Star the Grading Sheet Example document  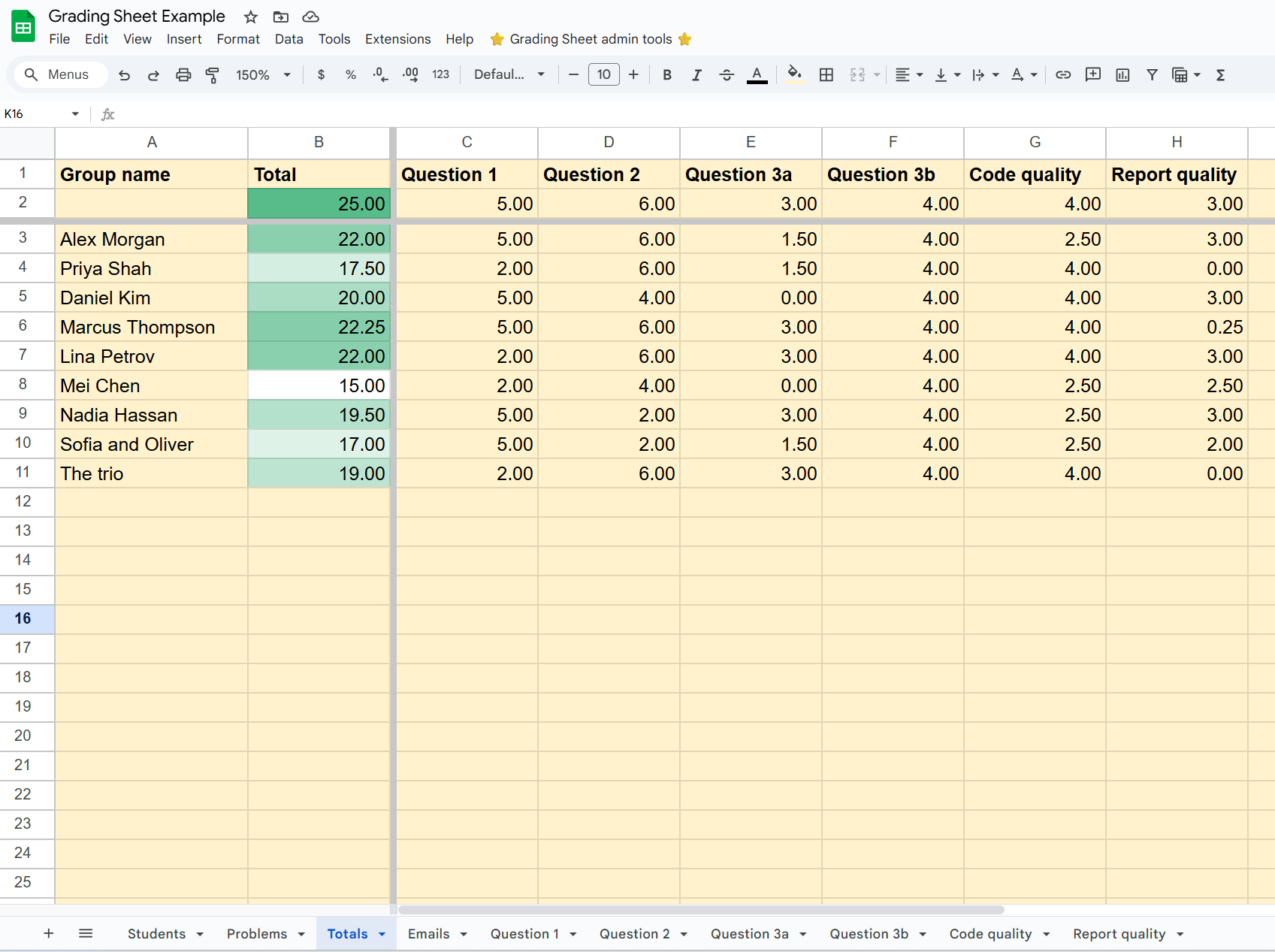point(251,17)
